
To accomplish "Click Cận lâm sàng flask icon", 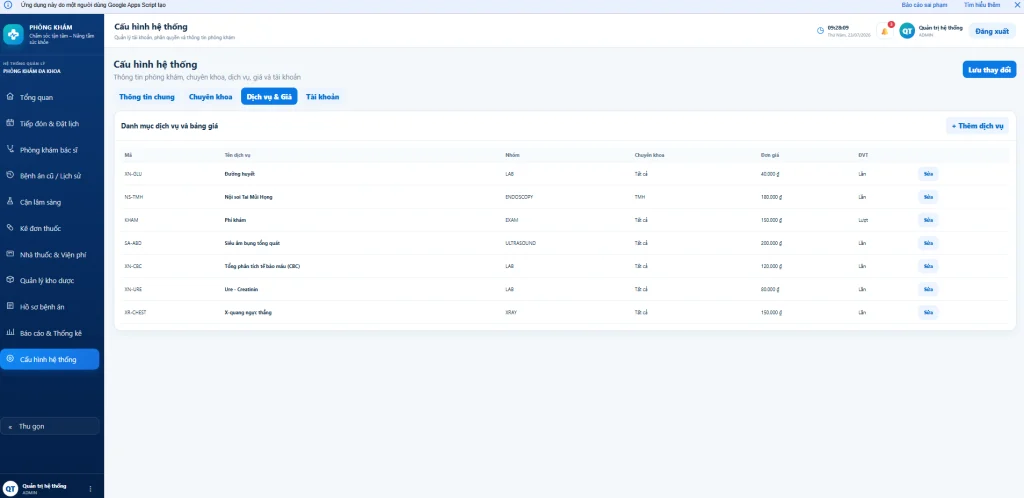I will coord(10,202).
